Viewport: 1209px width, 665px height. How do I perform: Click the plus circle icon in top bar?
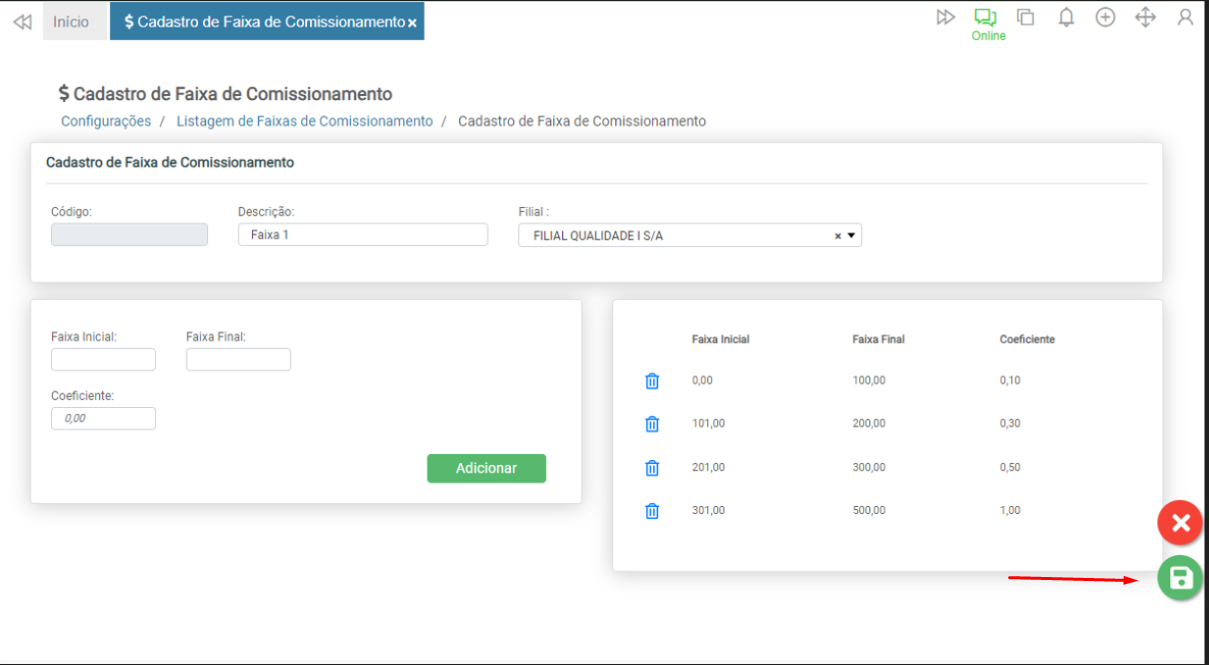click(1105, 18)
